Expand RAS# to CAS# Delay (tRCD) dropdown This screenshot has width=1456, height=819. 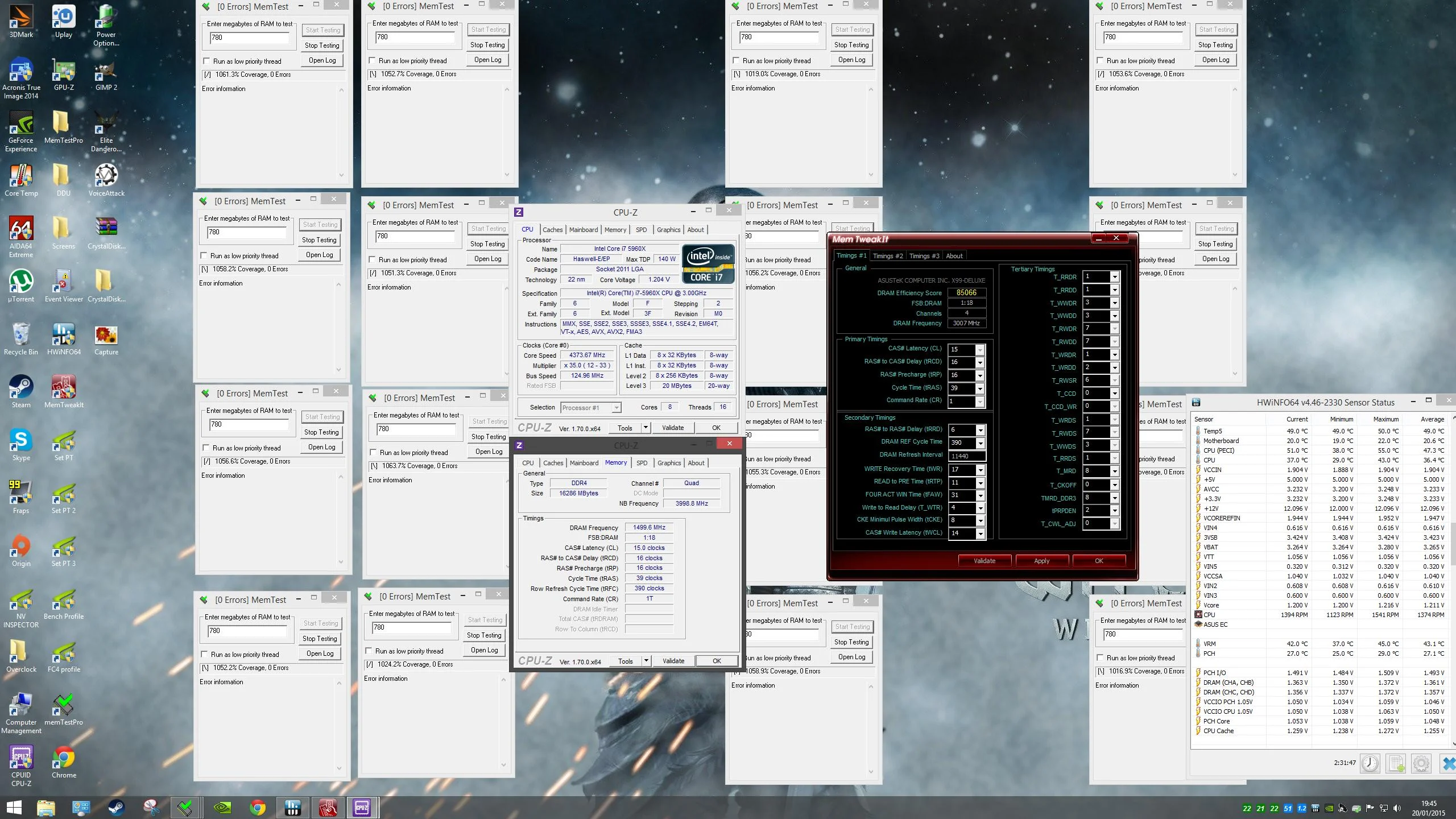point(979,362)
